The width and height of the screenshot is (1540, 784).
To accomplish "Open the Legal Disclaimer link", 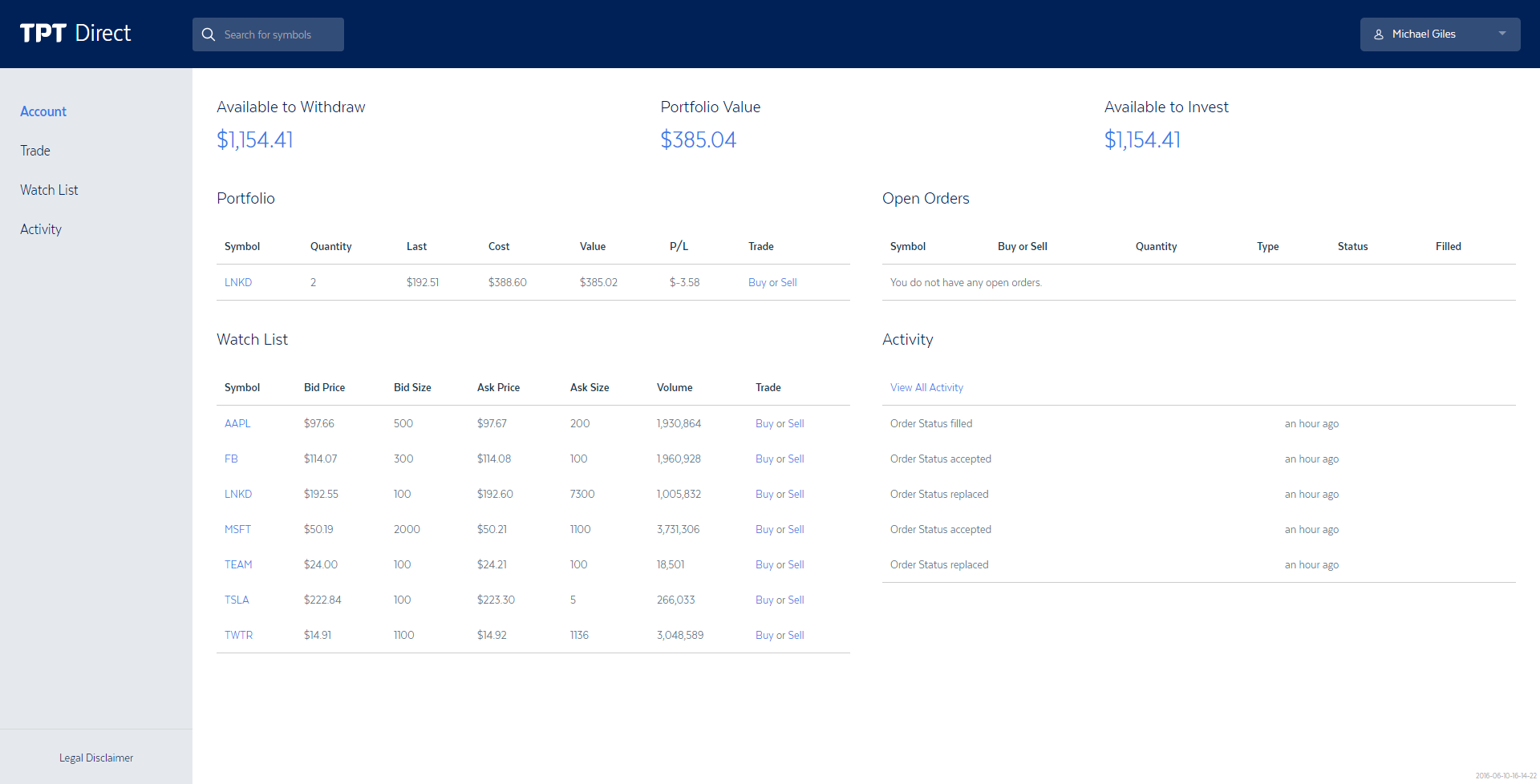I will (x=96, y=758).
